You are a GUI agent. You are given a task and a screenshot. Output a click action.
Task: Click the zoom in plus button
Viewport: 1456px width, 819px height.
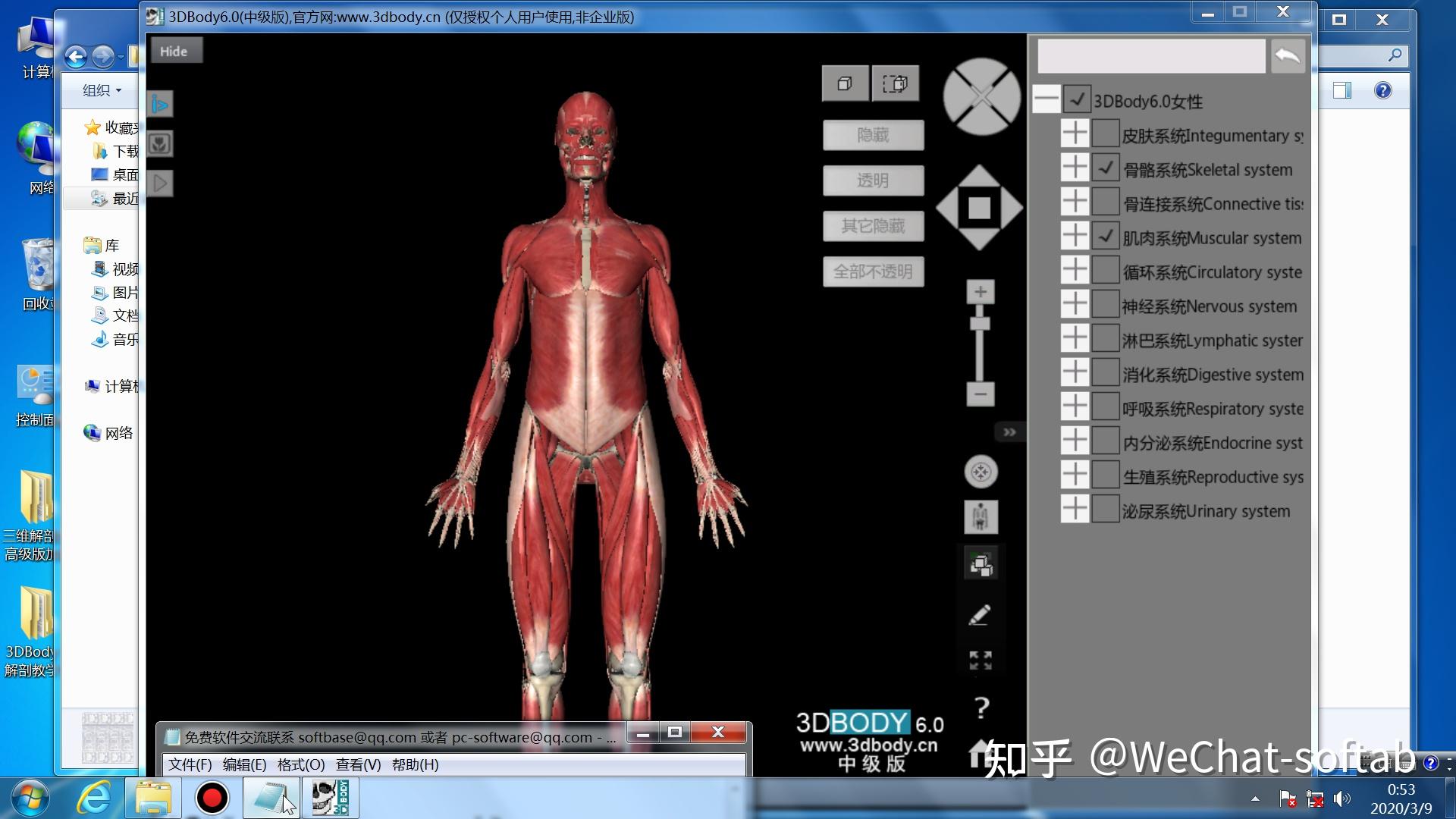point(981,292)
